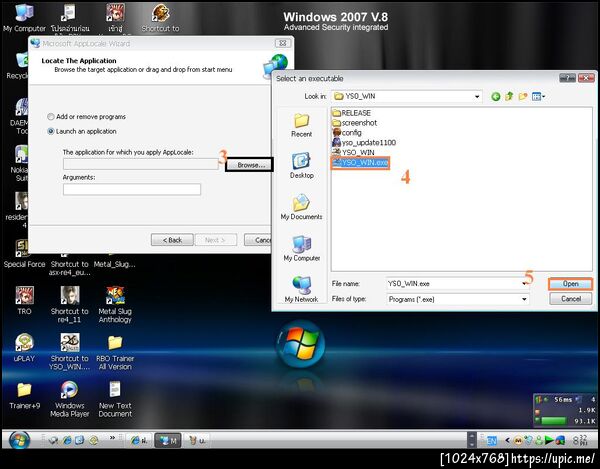Click Back in AppLocale Wizard
The image size is (600, 469).
pyautogui.click(x=172, y=240)
